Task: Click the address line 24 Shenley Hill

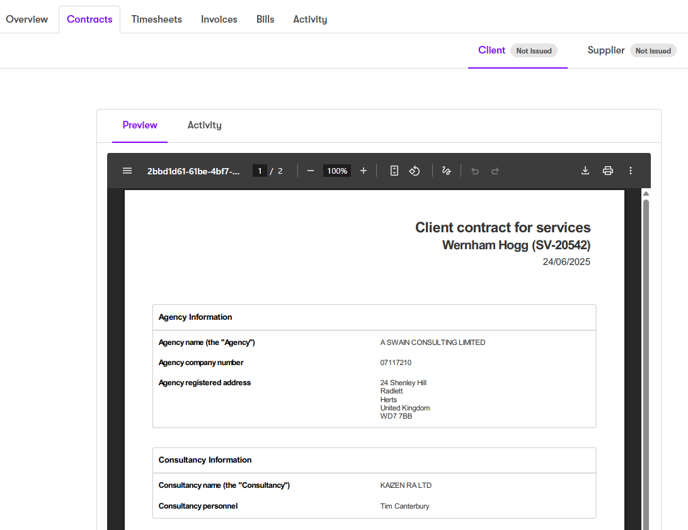Action: point(403,383)
